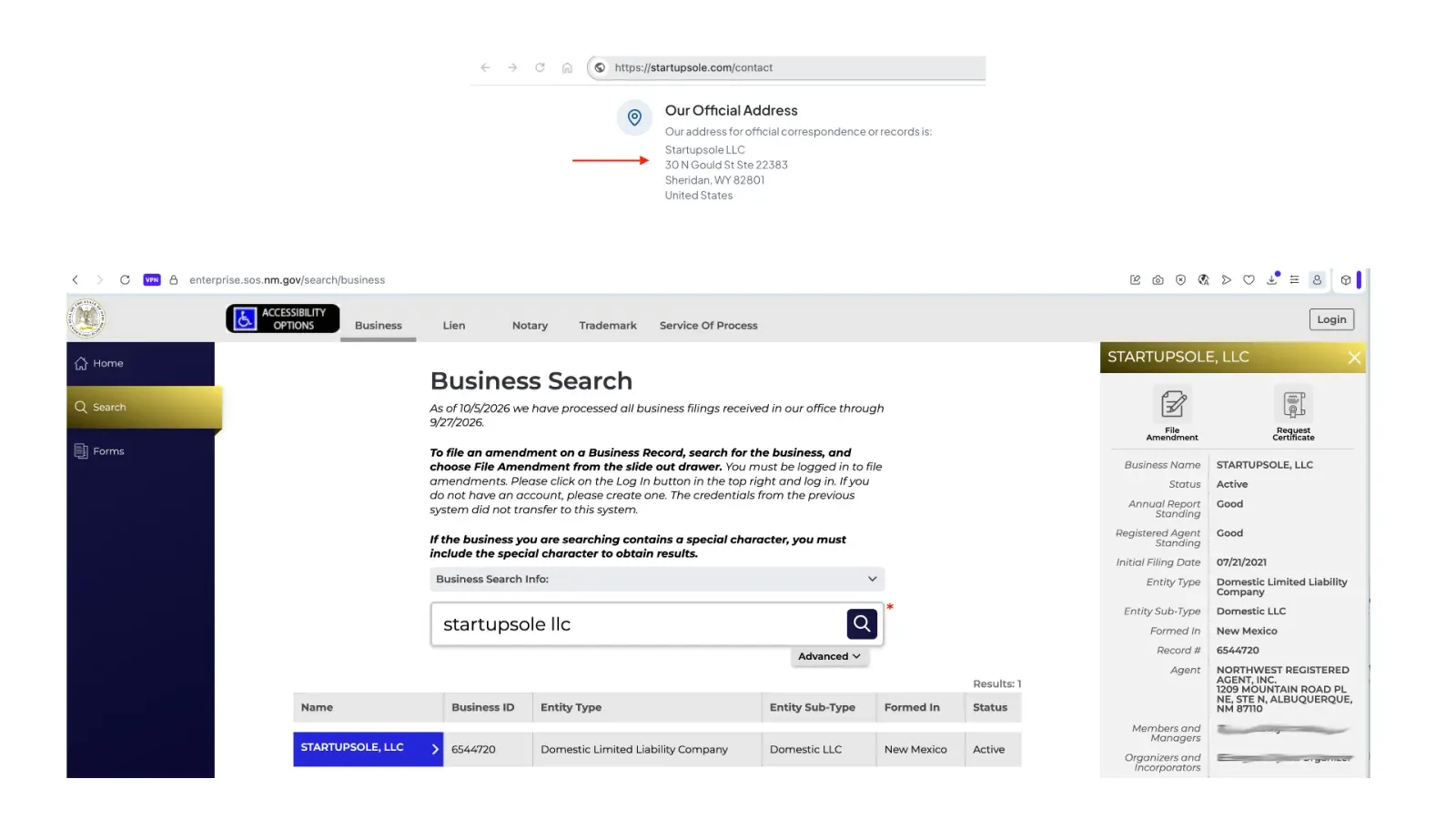This screenshot has width=1456, height=819.
Task: Click the VPN badge in address bar
Action: 152,280
